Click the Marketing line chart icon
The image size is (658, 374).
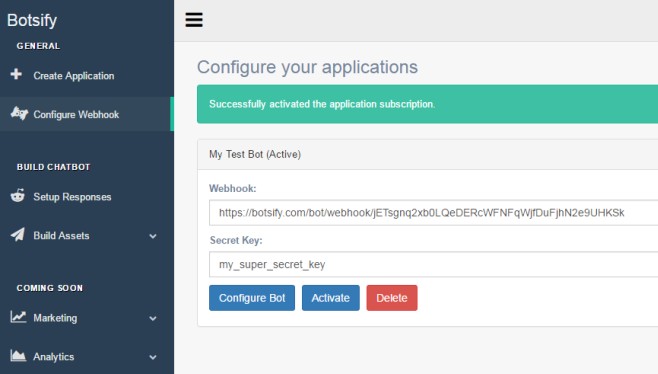(x=18, y=317)
